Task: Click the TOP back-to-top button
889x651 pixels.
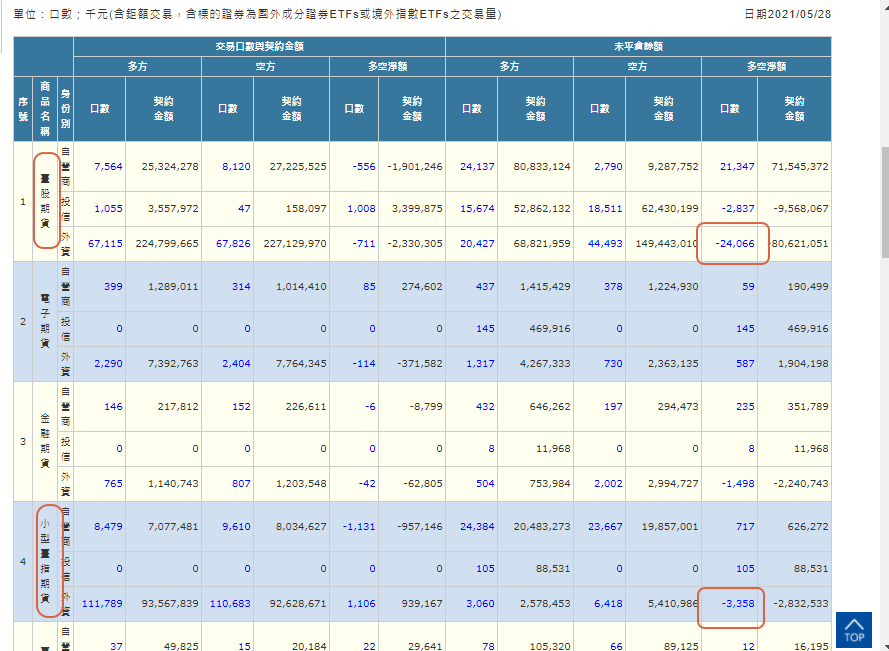Action: pos(853,629)
